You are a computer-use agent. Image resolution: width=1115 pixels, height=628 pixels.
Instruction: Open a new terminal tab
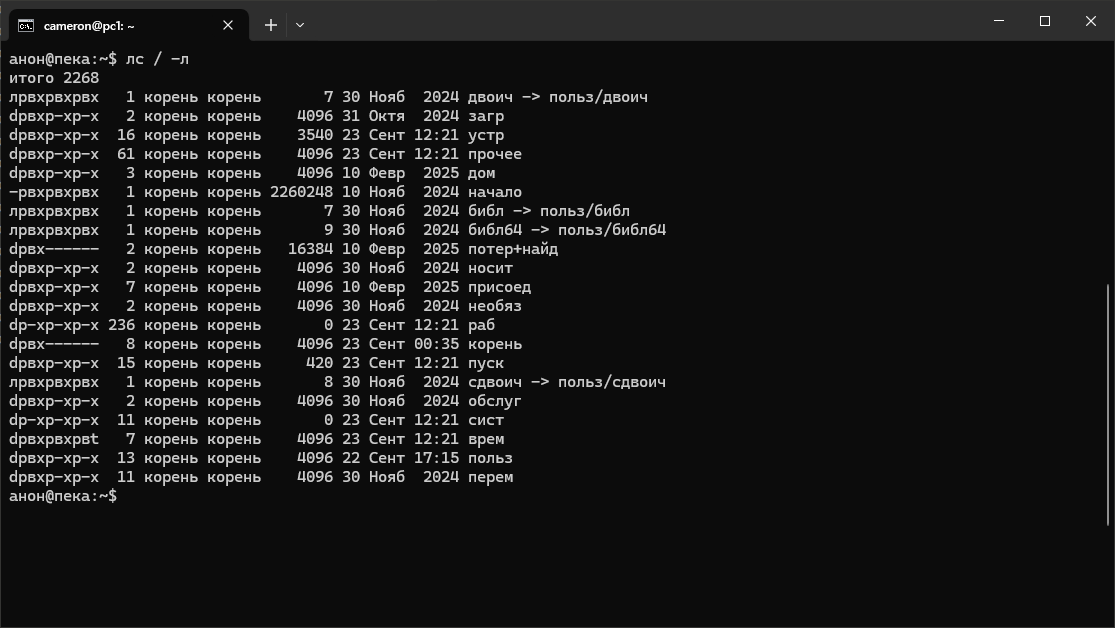pos(271,26)
